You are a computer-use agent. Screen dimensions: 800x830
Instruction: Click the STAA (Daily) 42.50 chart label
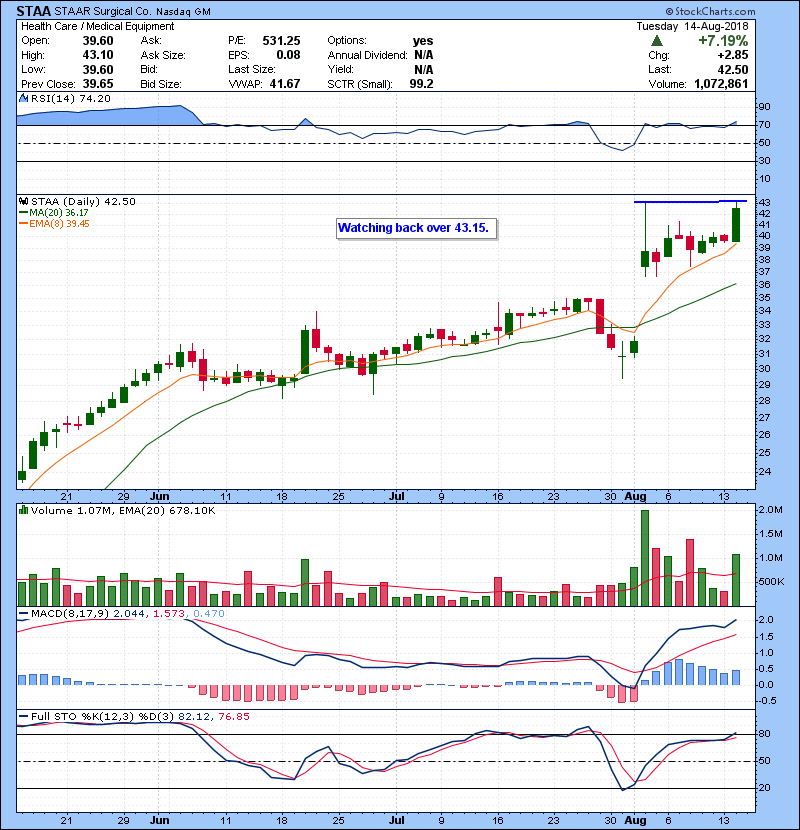(83, 202)
